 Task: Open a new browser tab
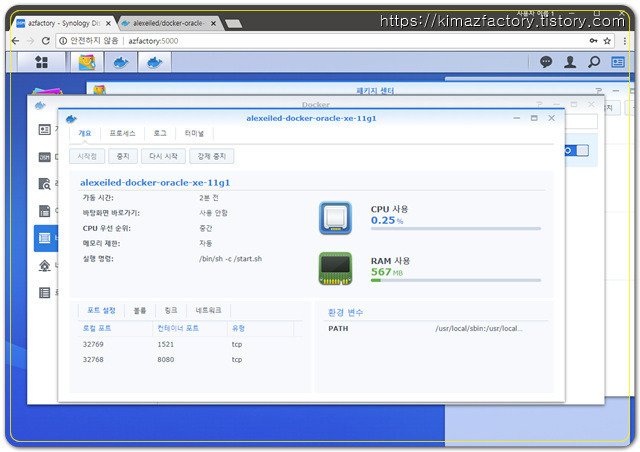[233, 24]
